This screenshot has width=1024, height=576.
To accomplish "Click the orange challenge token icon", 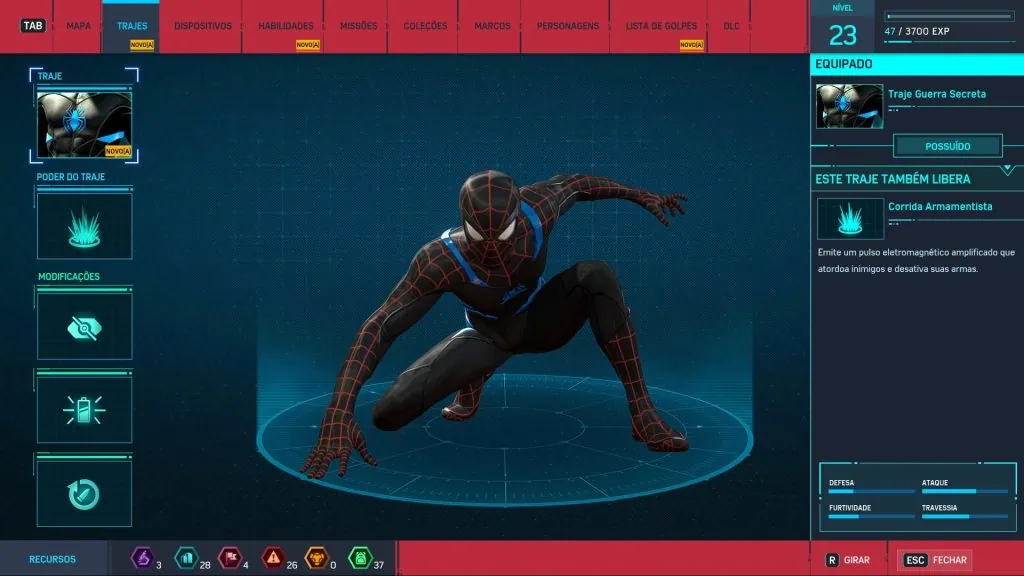I will click(317, 558).
